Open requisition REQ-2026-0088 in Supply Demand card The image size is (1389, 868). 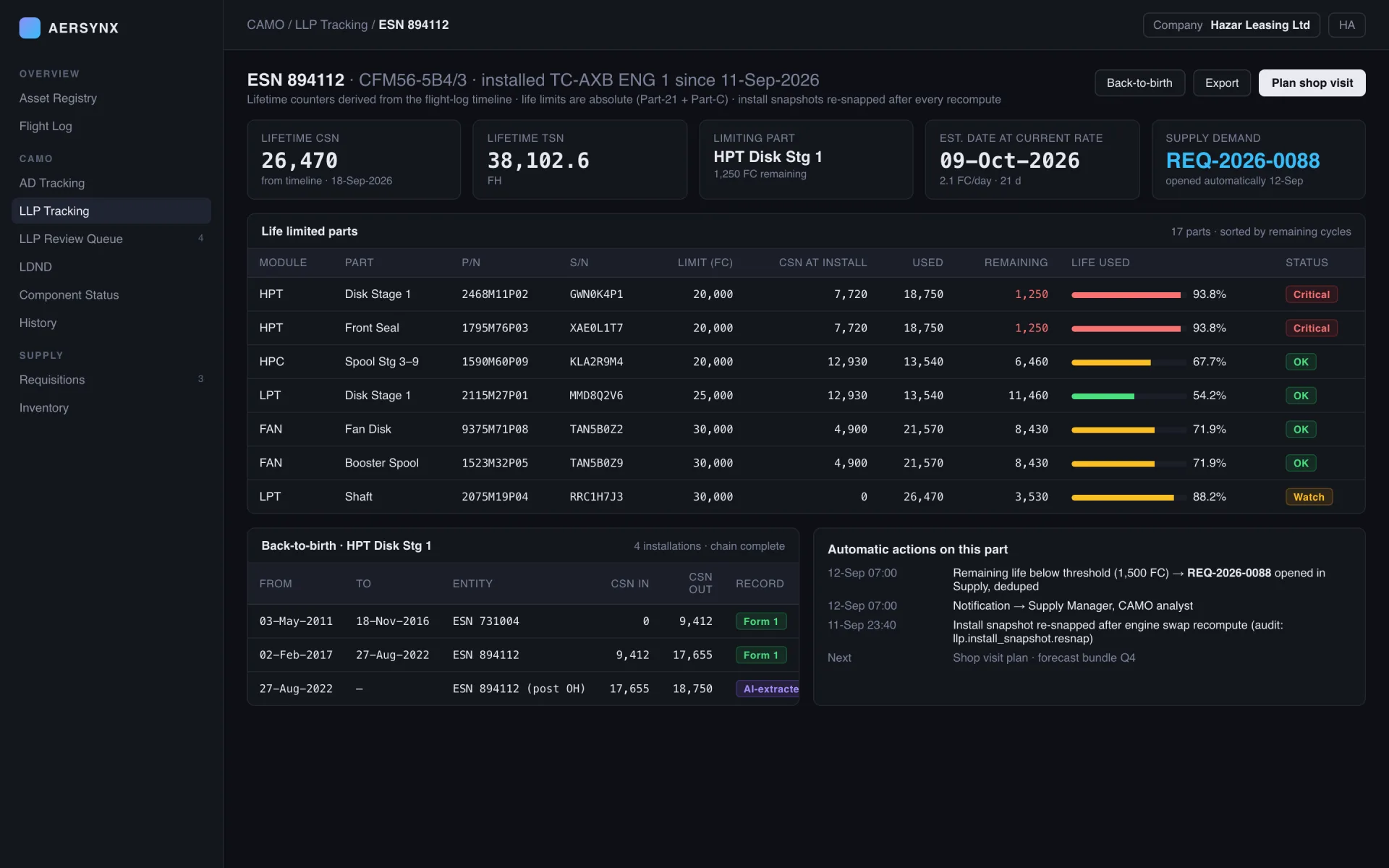coord(1242,161)
